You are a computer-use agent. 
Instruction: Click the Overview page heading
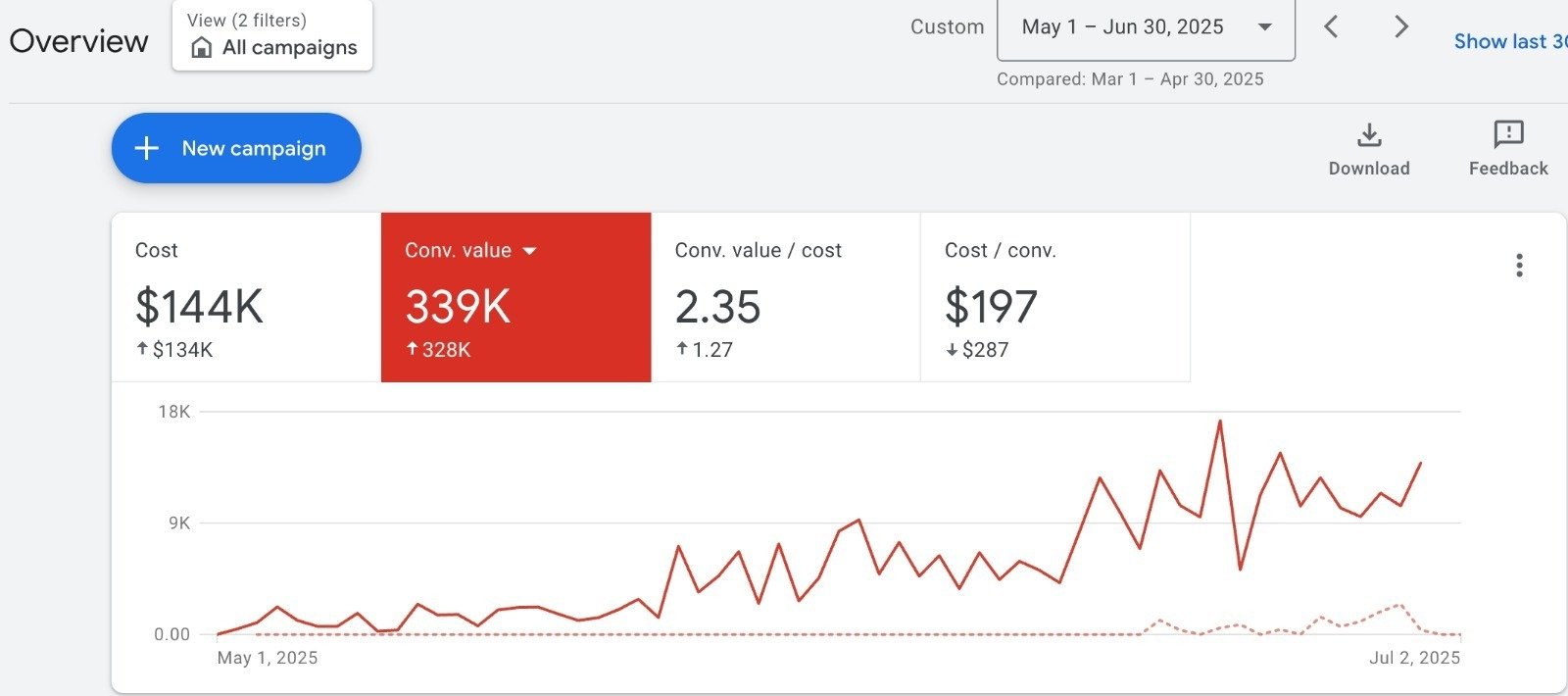coord(79,41)
